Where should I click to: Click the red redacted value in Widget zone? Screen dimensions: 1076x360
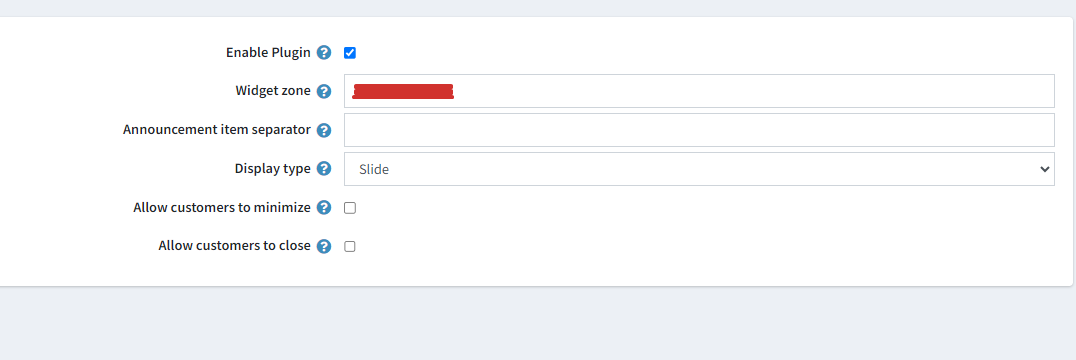point(403,92)
